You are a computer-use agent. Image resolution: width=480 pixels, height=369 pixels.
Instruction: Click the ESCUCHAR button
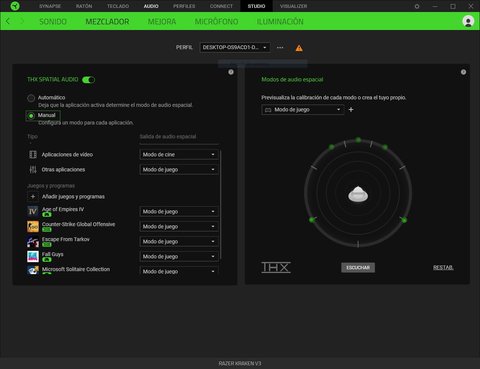358,267
